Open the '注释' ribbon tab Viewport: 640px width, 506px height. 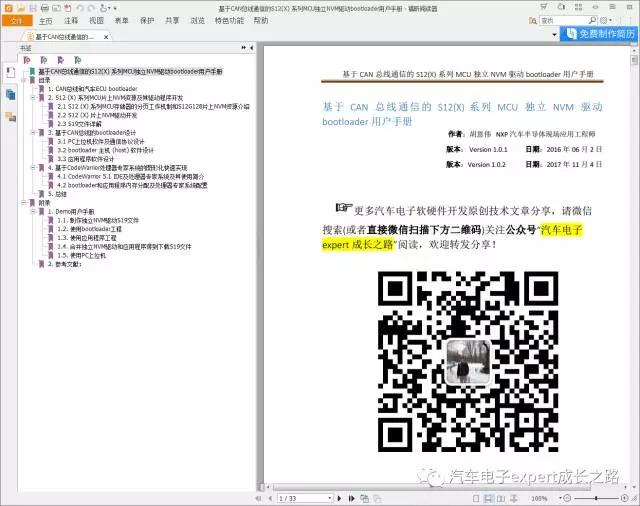(x=71, y=20)
